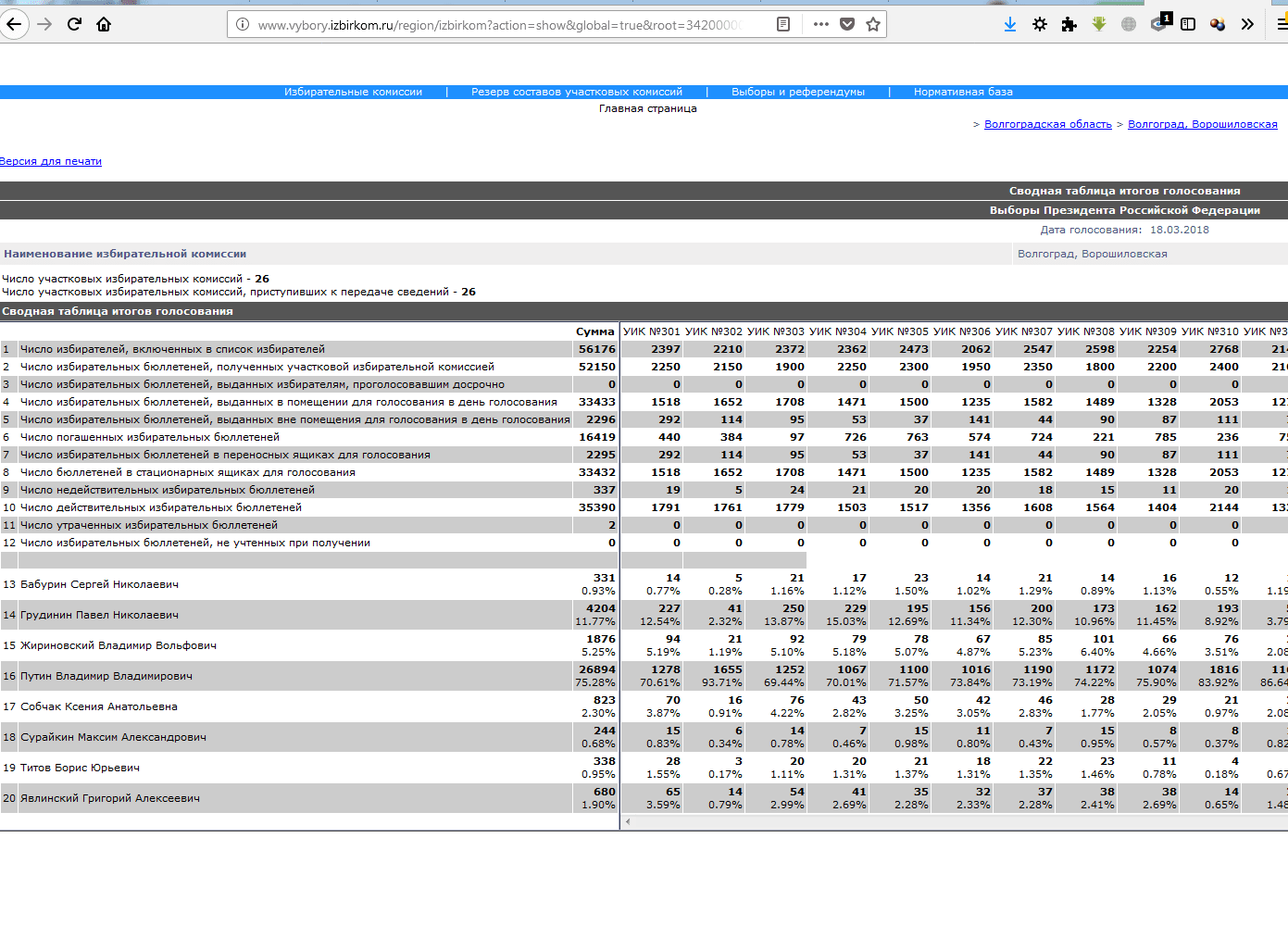Image resolution: width=1288 pixels, height=925 pixels.
Task: Open the downloads panel
Action: [x=1010, y=24]
